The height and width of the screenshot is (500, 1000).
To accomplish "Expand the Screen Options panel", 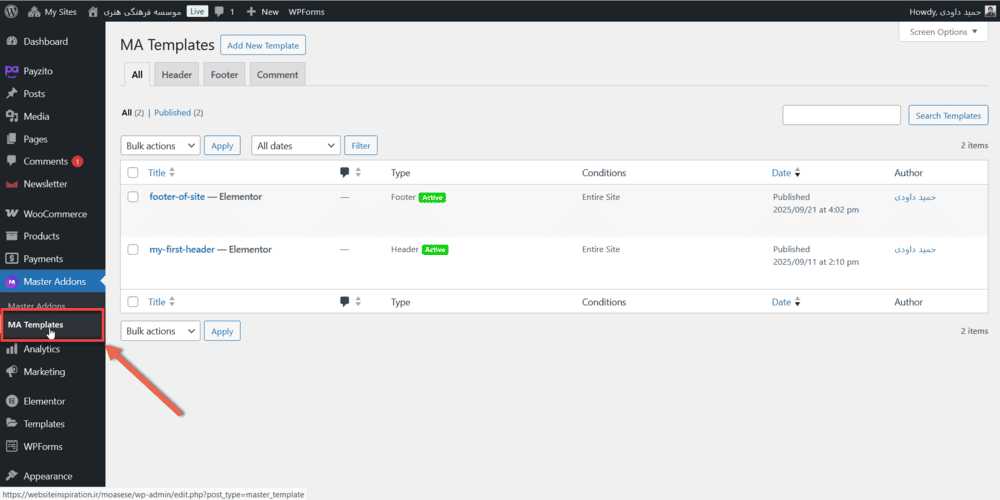I will point(944,32).
